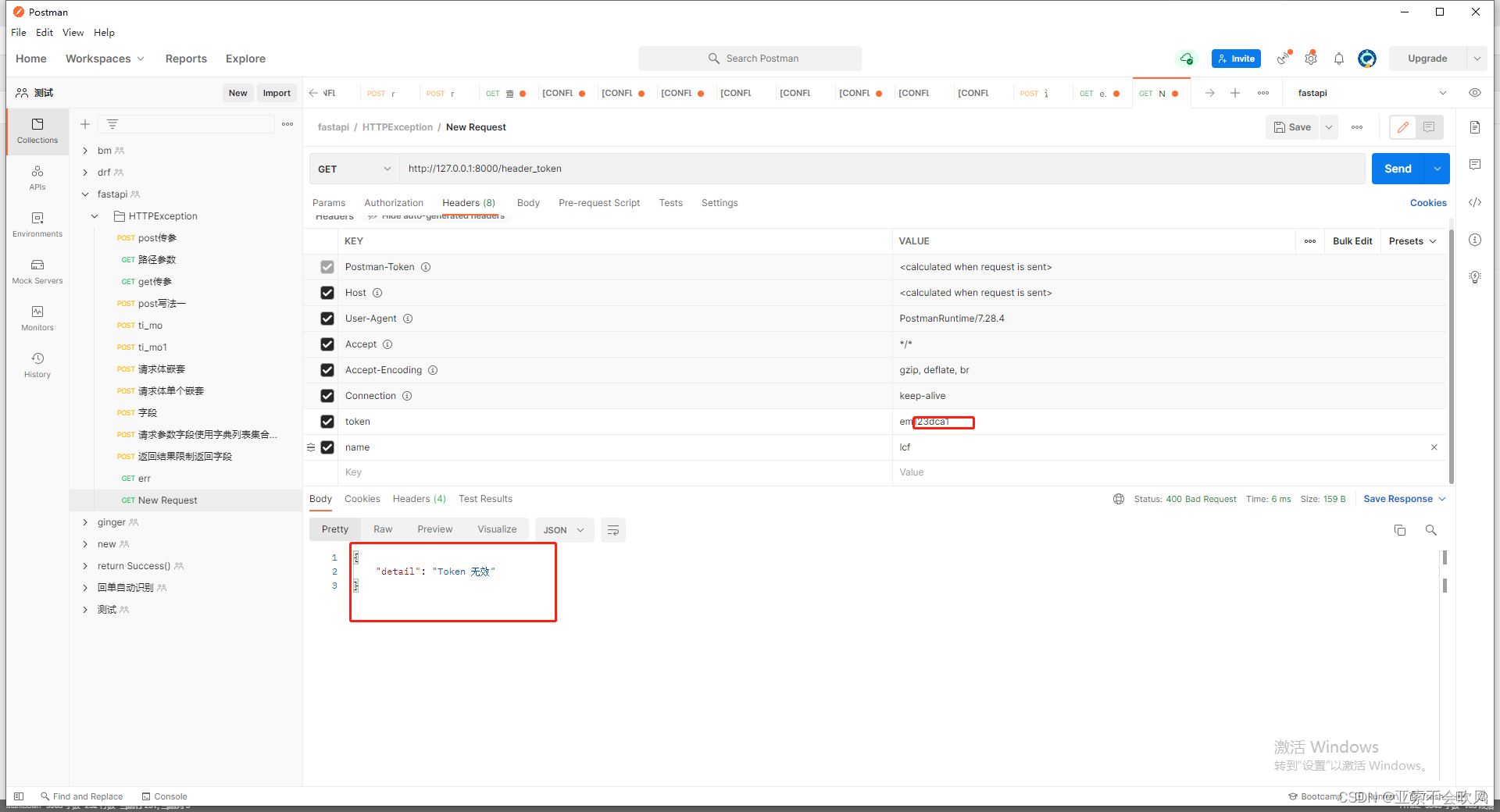
Task: Open the Mock Servers sidebar panel
Action: (37, 272)
